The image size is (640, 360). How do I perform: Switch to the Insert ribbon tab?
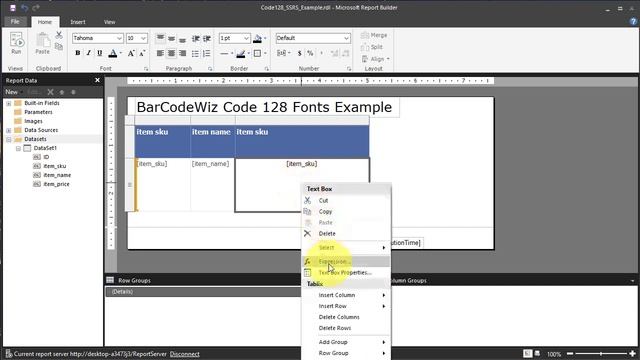[78, 22]
